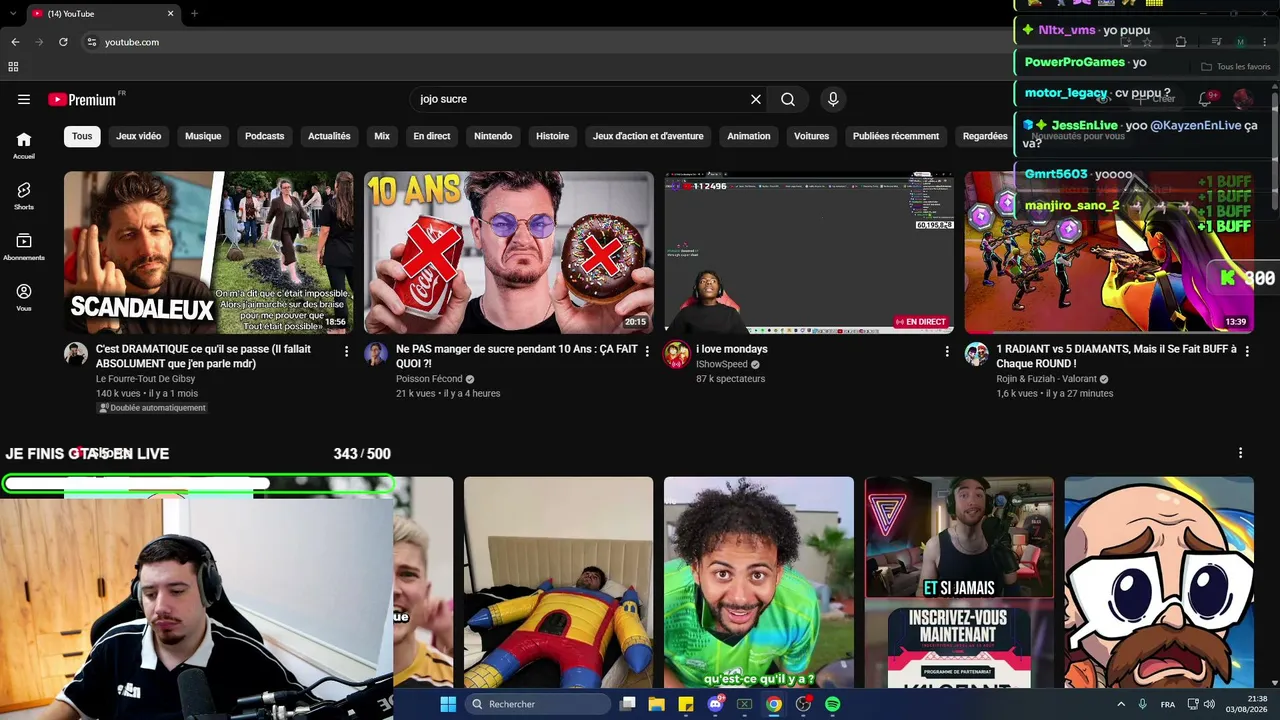
Task: Visit the IShowSpeed channel name link
Action: 721,364
